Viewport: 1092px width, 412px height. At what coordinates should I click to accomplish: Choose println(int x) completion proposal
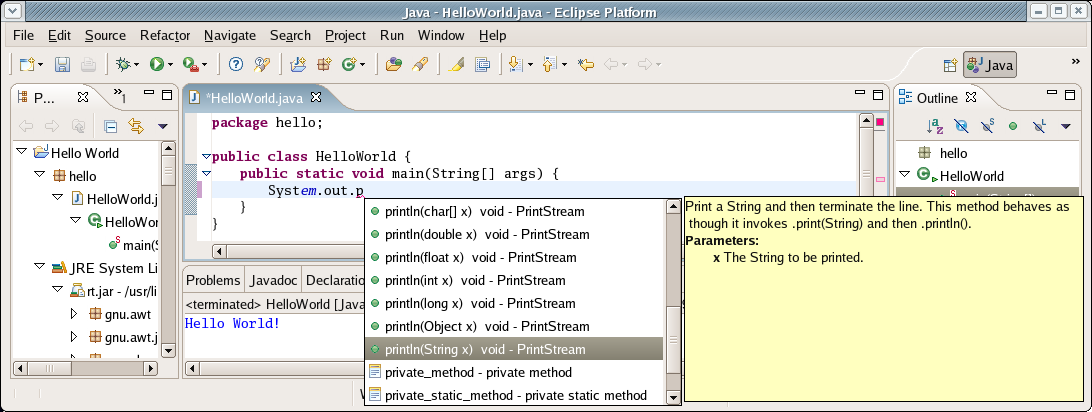tap(515, 280)
